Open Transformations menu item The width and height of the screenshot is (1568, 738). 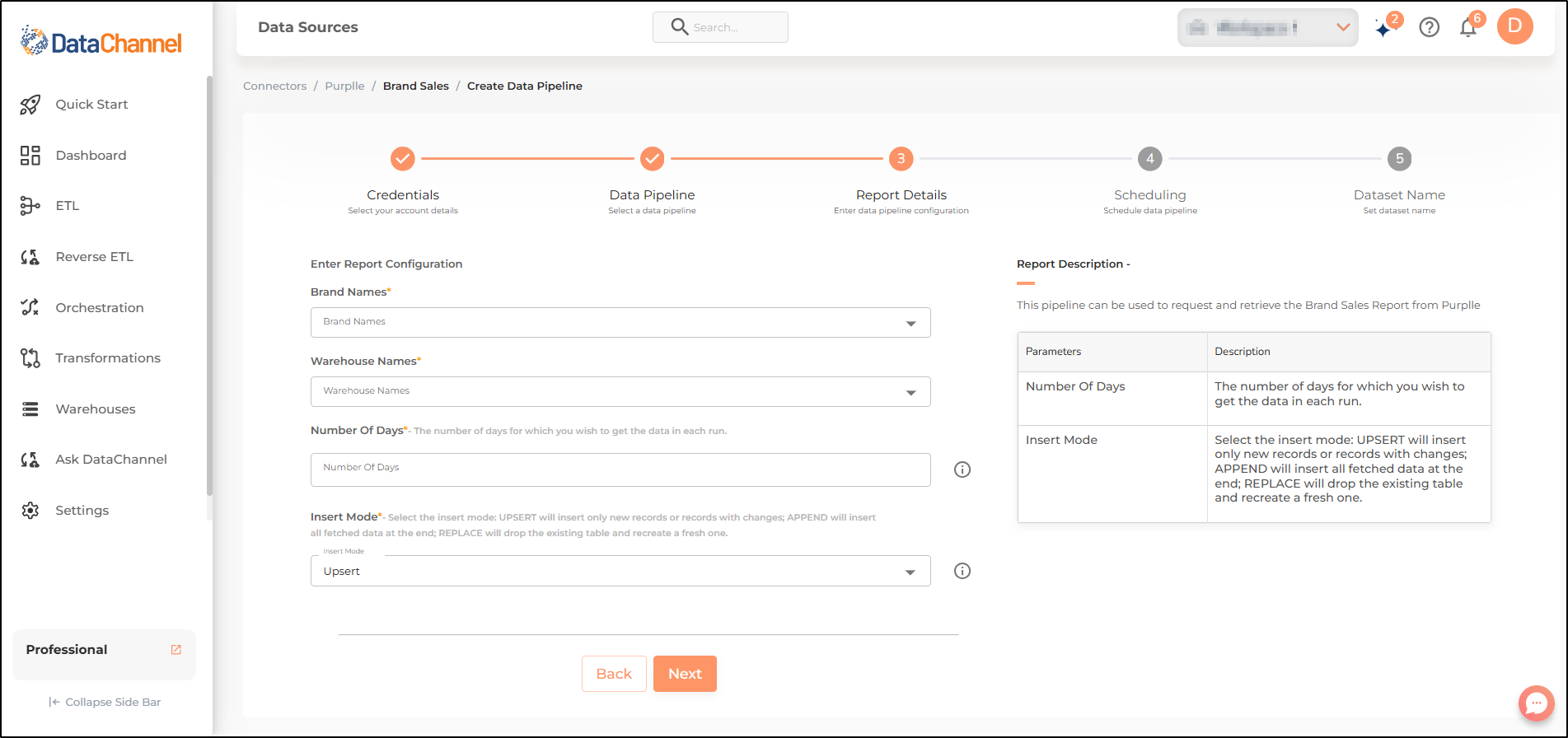[x=108, y=358]
